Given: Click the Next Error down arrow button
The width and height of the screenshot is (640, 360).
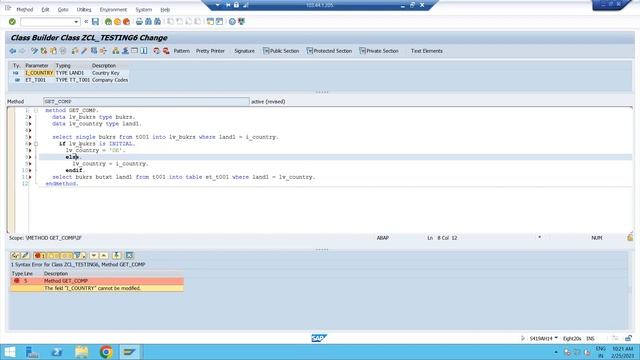Looking at the screenshot, I should 93,256.
